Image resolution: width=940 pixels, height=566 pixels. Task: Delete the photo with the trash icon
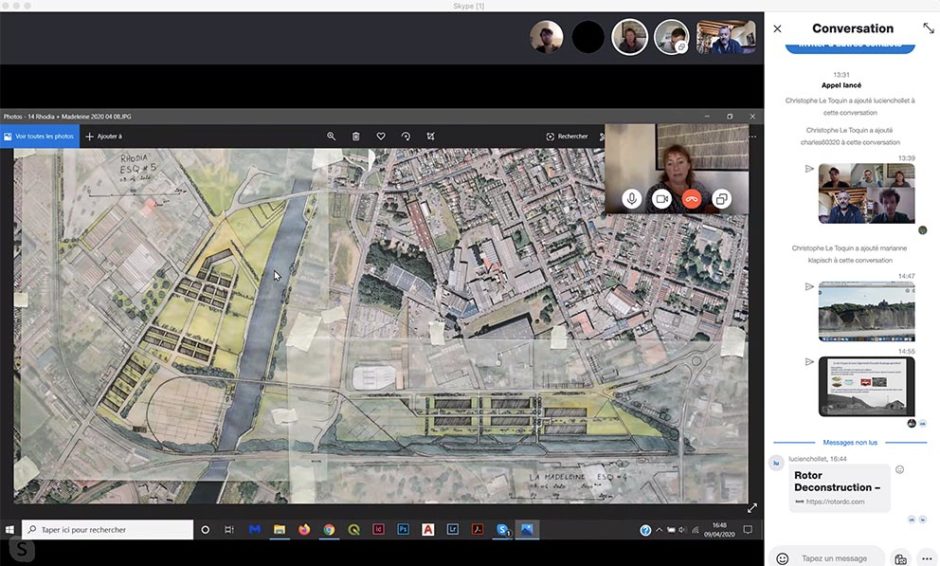[x=356, y=136]
